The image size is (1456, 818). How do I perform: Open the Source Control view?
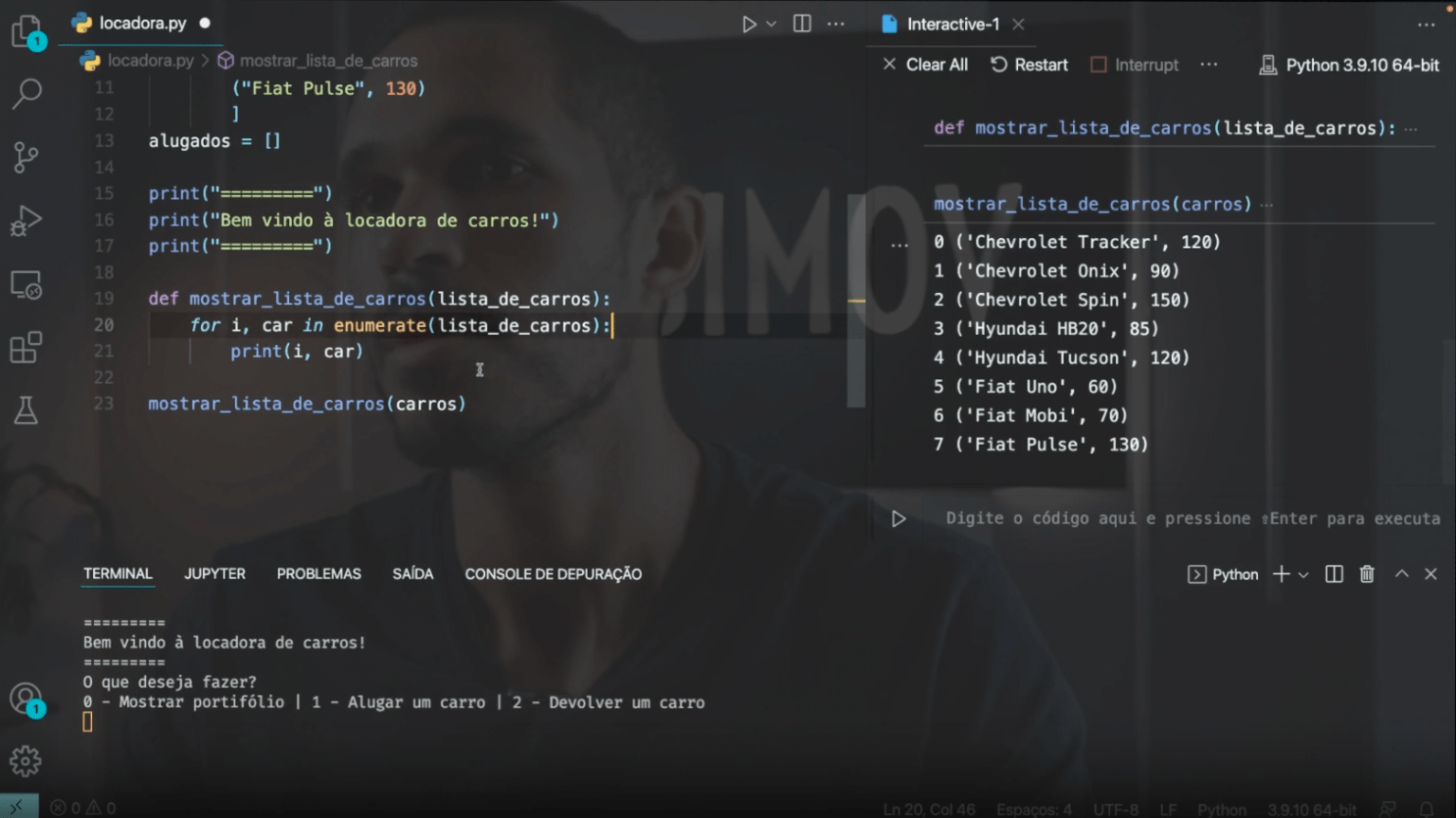pyautogui.click(x=26, y=157)
